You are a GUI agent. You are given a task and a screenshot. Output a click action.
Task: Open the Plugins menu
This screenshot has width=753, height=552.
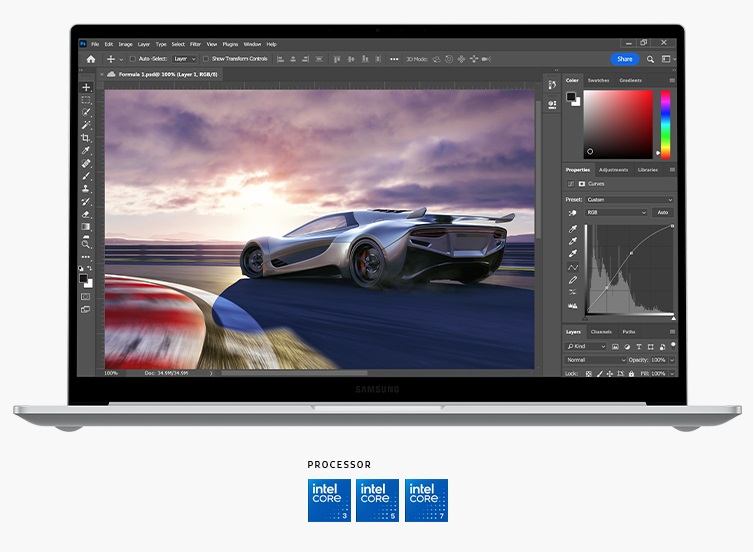pos(231,44)
